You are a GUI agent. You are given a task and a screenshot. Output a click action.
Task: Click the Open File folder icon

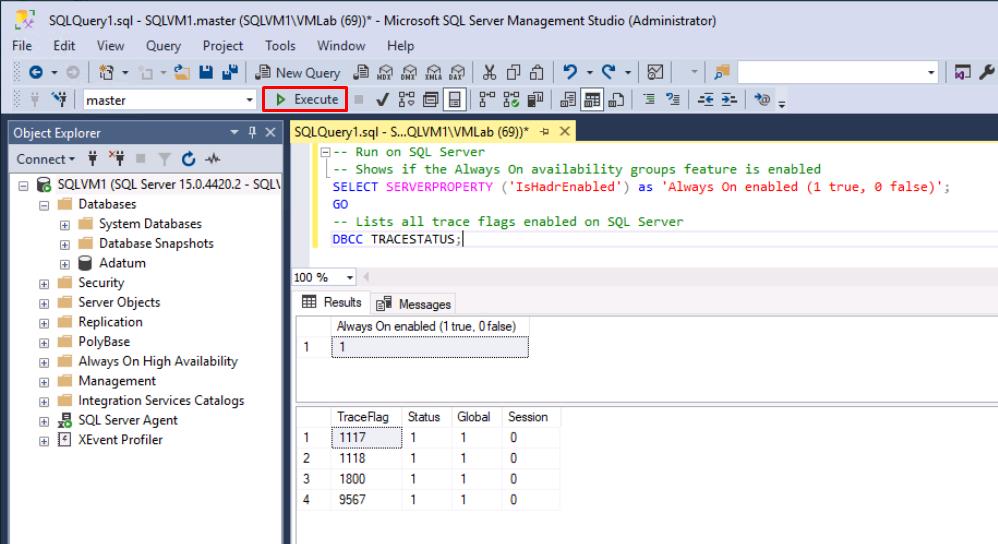tap(182, 73)
